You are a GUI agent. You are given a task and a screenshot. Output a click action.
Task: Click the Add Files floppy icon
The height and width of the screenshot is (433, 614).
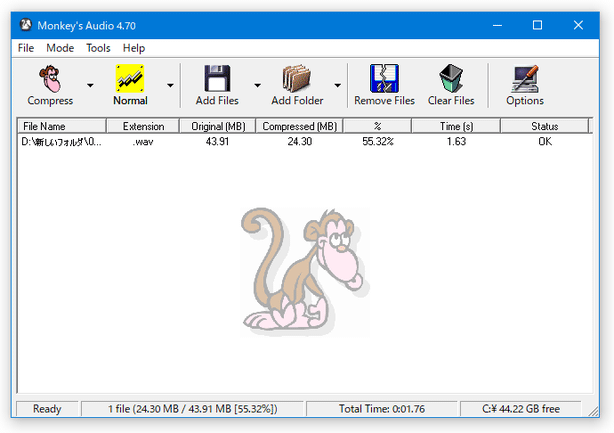217,78
